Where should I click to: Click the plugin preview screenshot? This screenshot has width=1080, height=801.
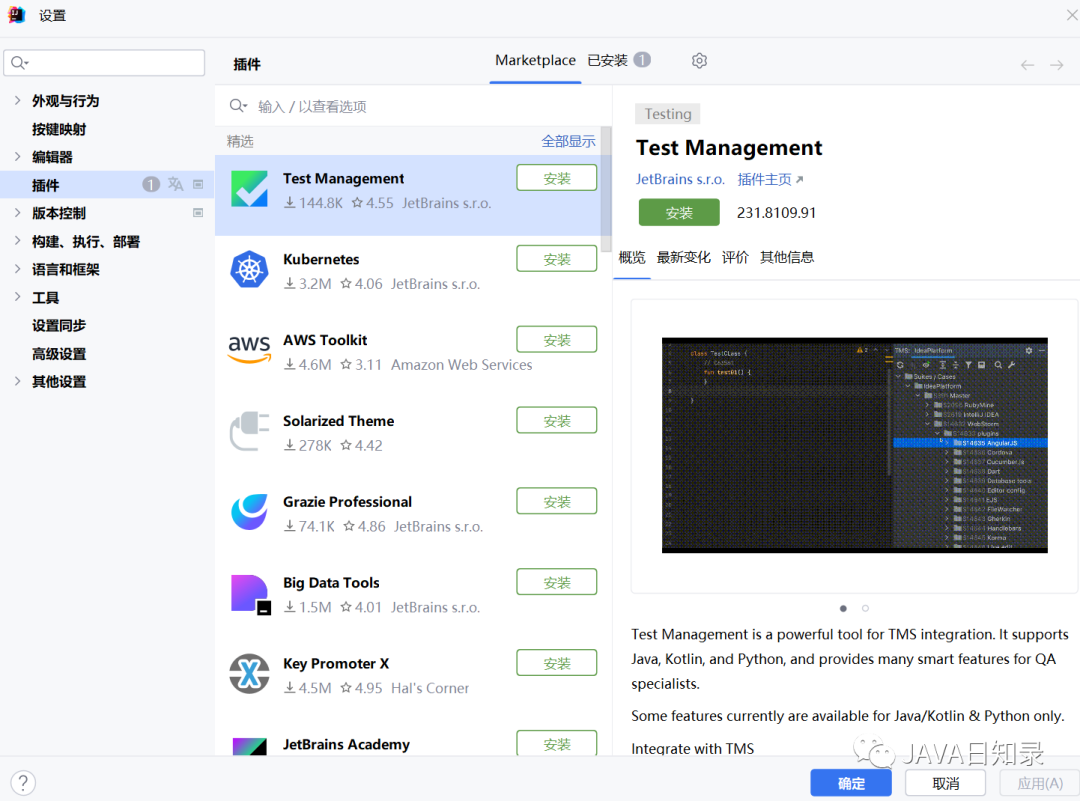pos(854,445)
